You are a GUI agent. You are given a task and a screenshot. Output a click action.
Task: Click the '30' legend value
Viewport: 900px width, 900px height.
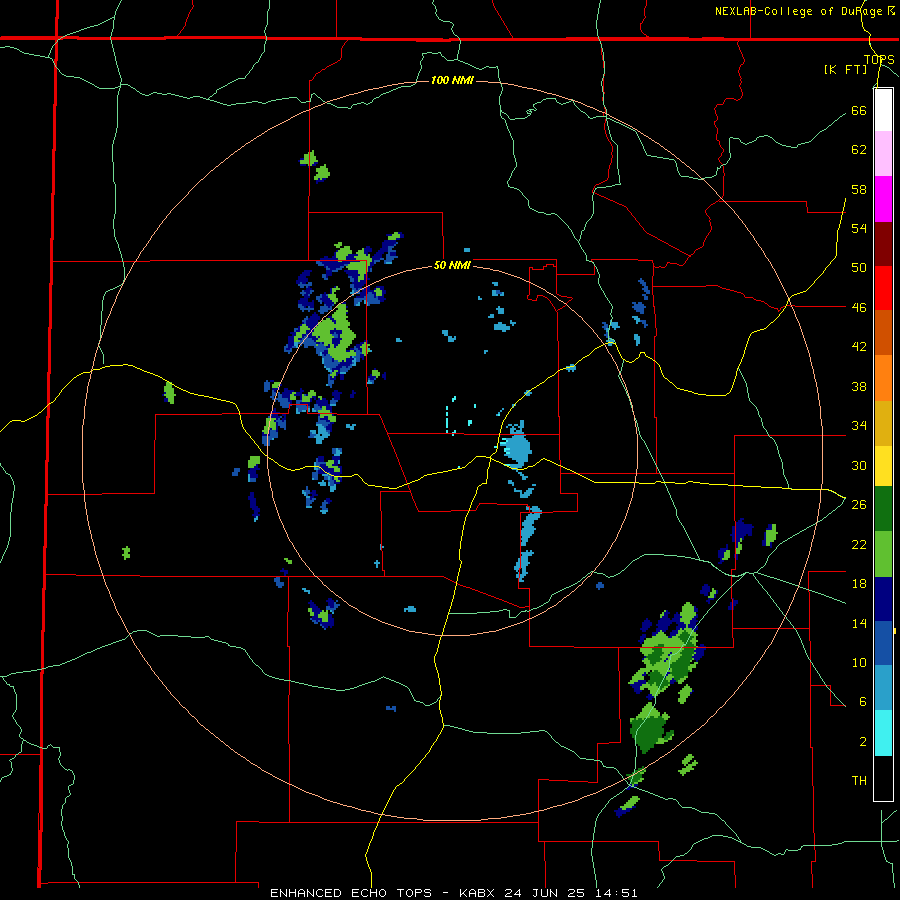(x=859, y=465)
